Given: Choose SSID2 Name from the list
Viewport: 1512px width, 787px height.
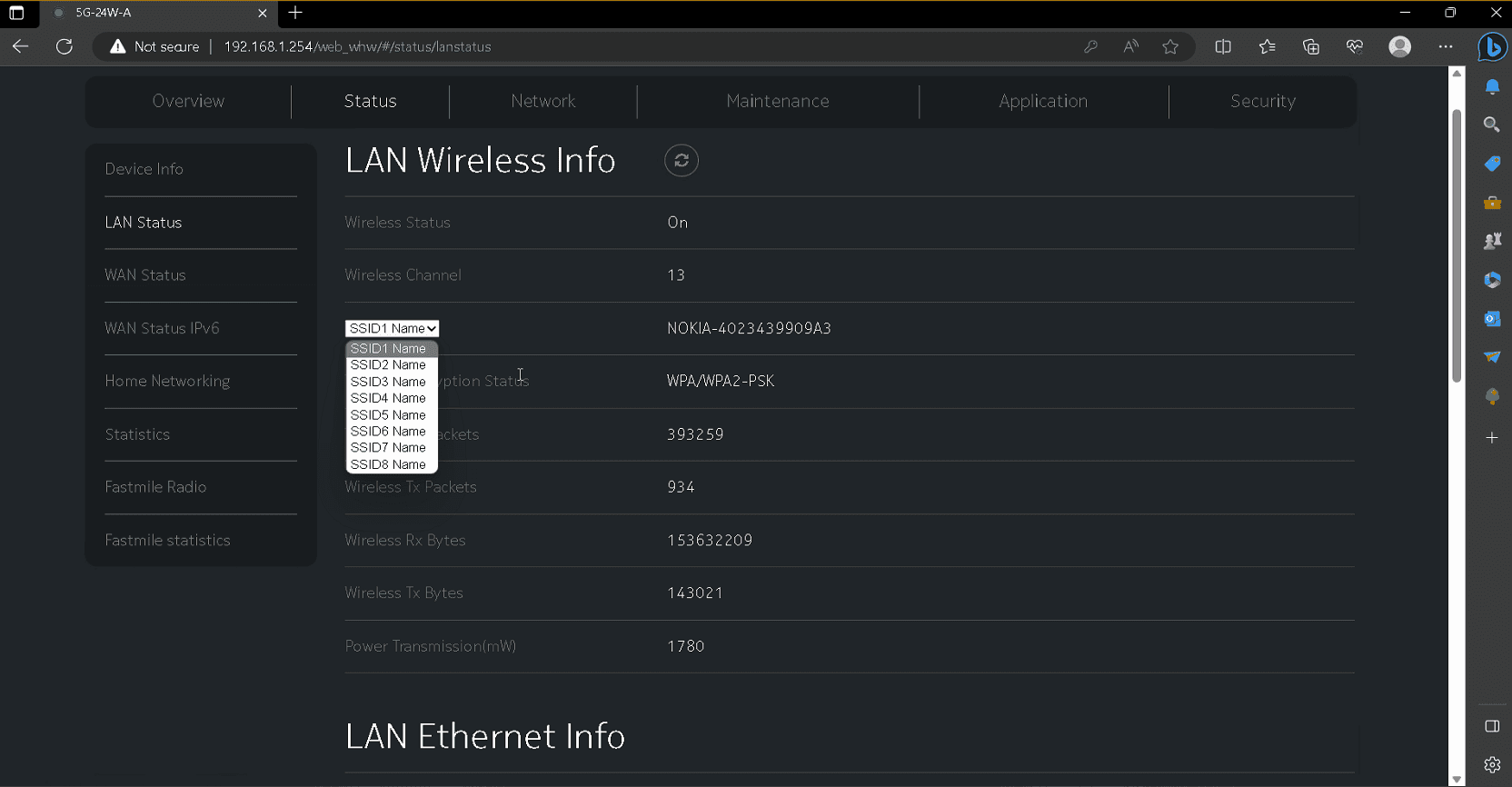Looking at the screenshot, I should point(388,365).
